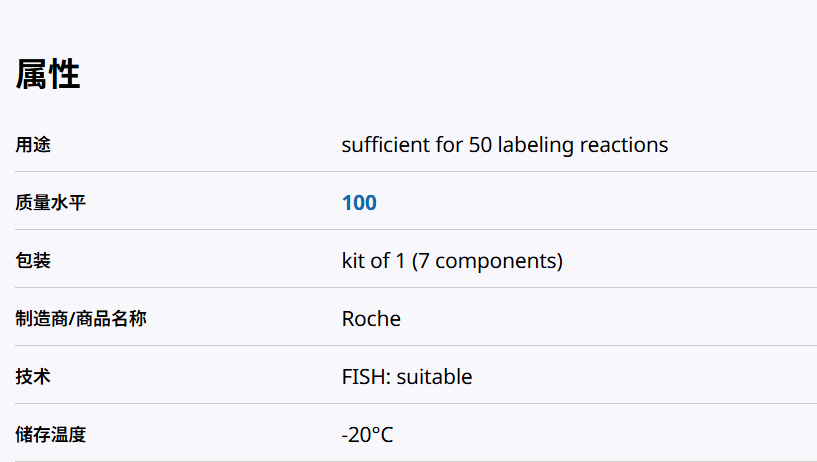Click the 储存温度 row label

52,435
